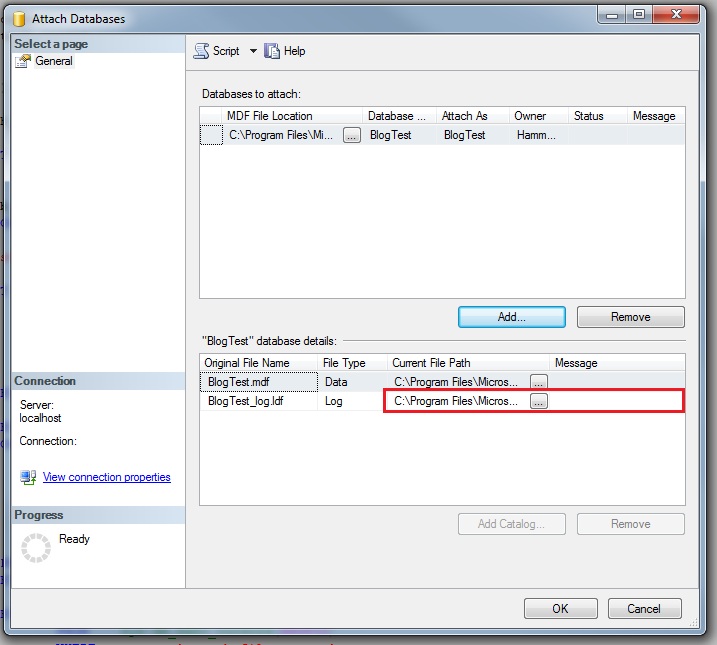Select the row header of BlogTest database
717x645 pixels.
click(x=211, y=135)
